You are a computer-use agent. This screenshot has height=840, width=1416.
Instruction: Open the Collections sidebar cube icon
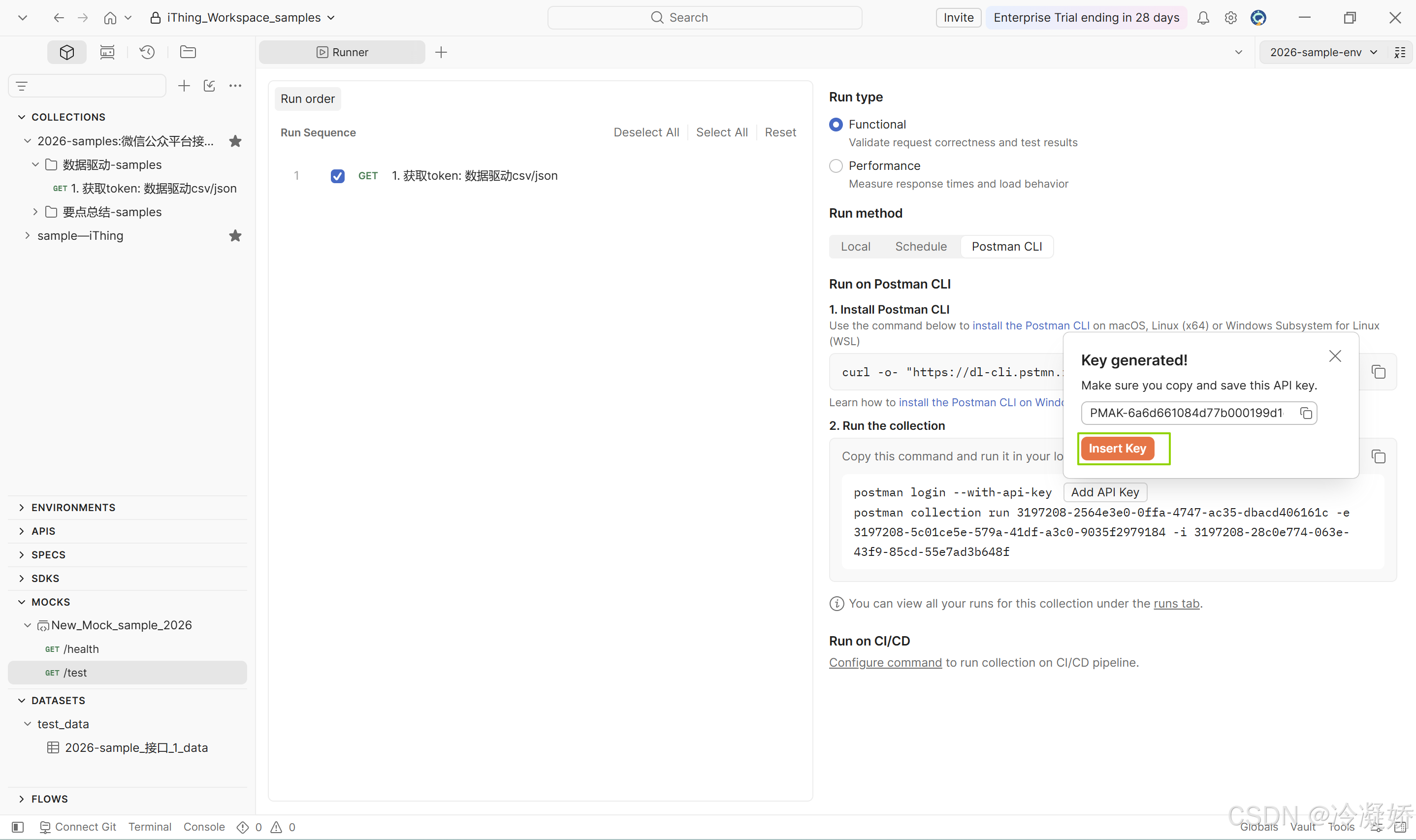67,52
